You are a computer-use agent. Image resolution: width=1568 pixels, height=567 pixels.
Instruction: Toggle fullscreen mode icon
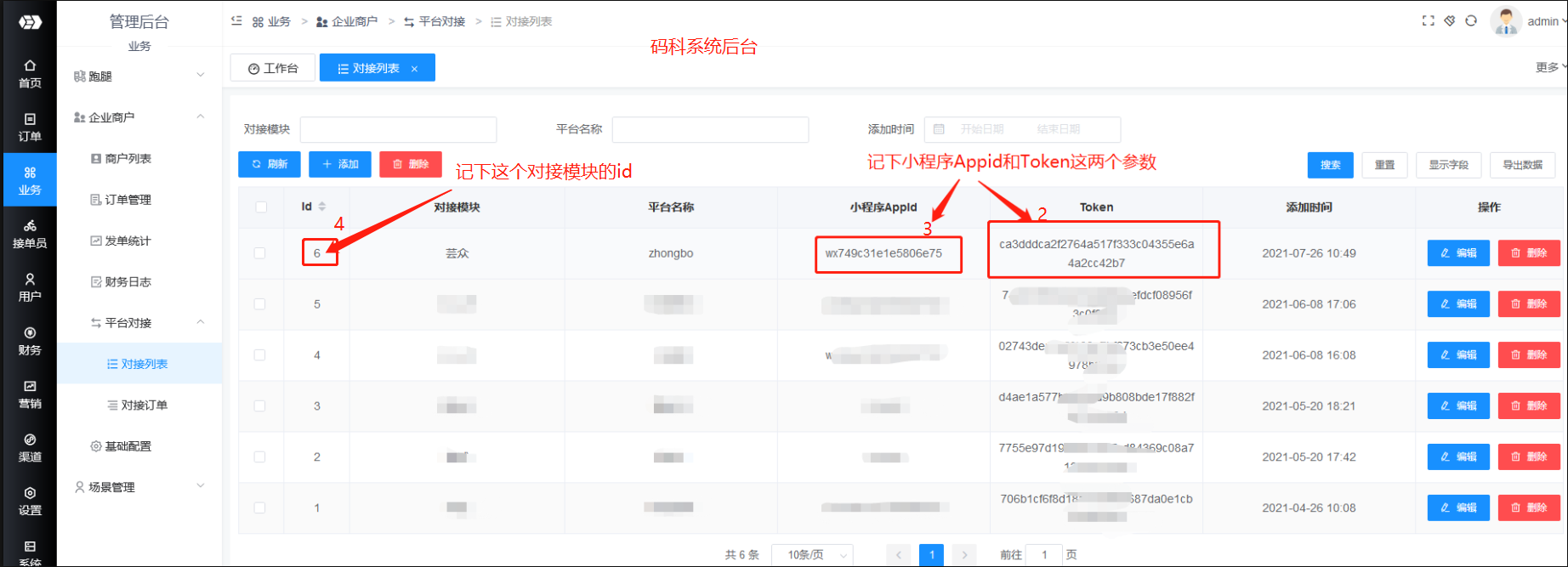coord(1428,21)
